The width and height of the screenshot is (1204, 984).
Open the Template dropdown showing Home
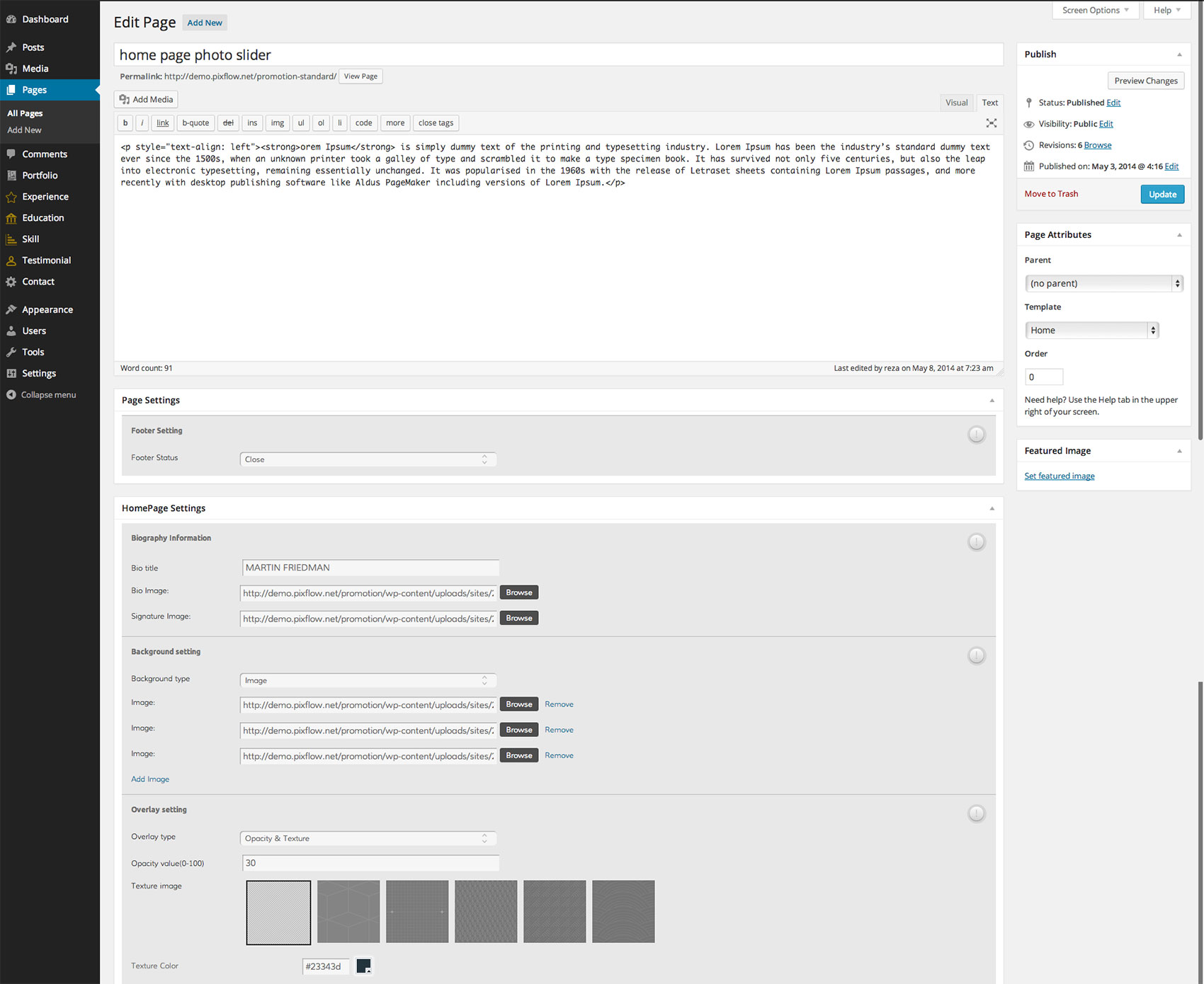(x=1091, y=331)
